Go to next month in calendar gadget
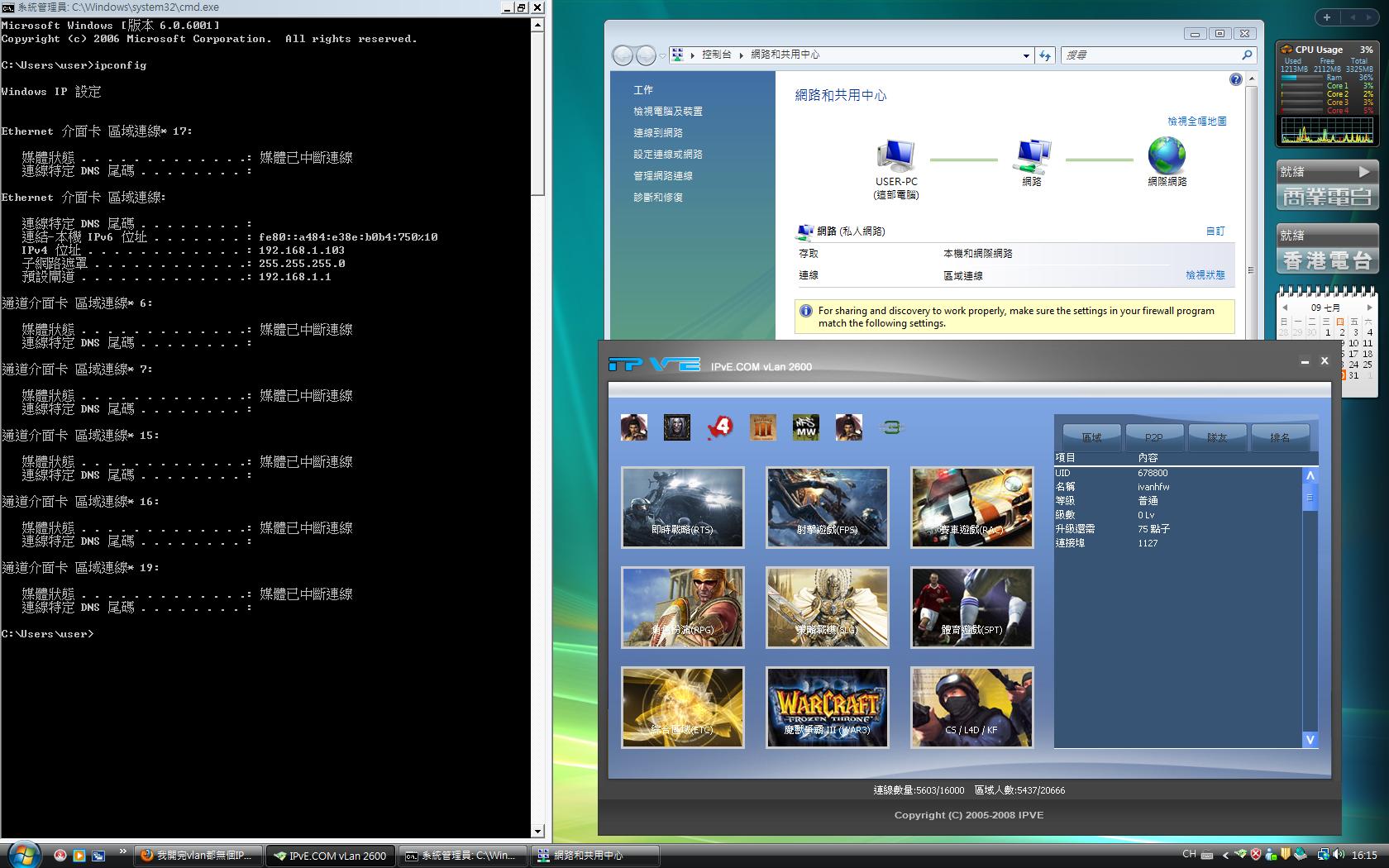 (x=1369, y=308)
